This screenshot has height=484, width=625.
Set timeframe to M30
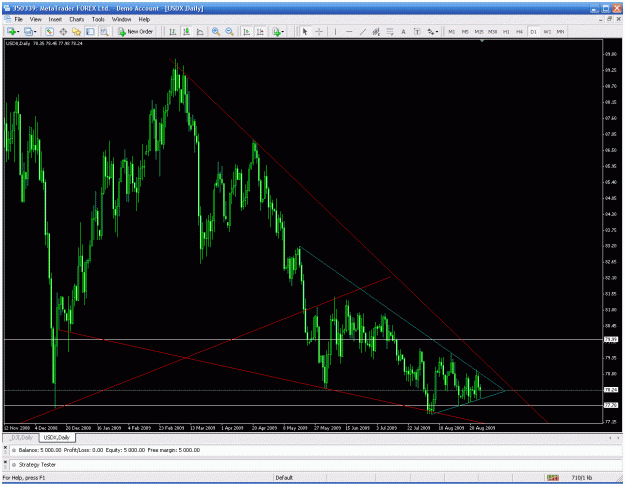point(493,31)
